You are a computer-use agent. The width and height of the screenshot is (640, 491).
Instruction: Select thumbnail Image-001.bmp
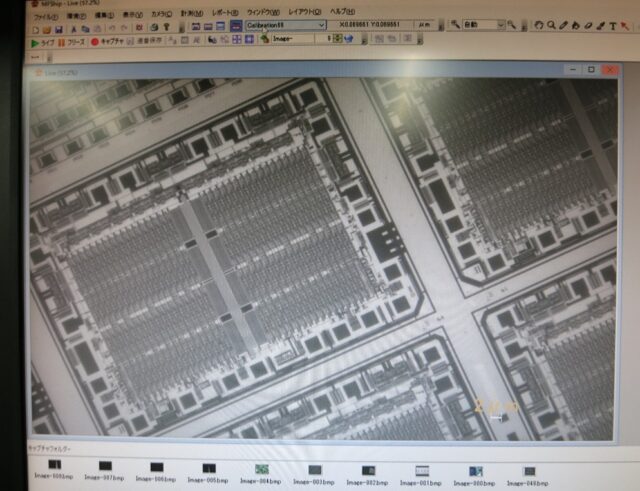[421, 476]
